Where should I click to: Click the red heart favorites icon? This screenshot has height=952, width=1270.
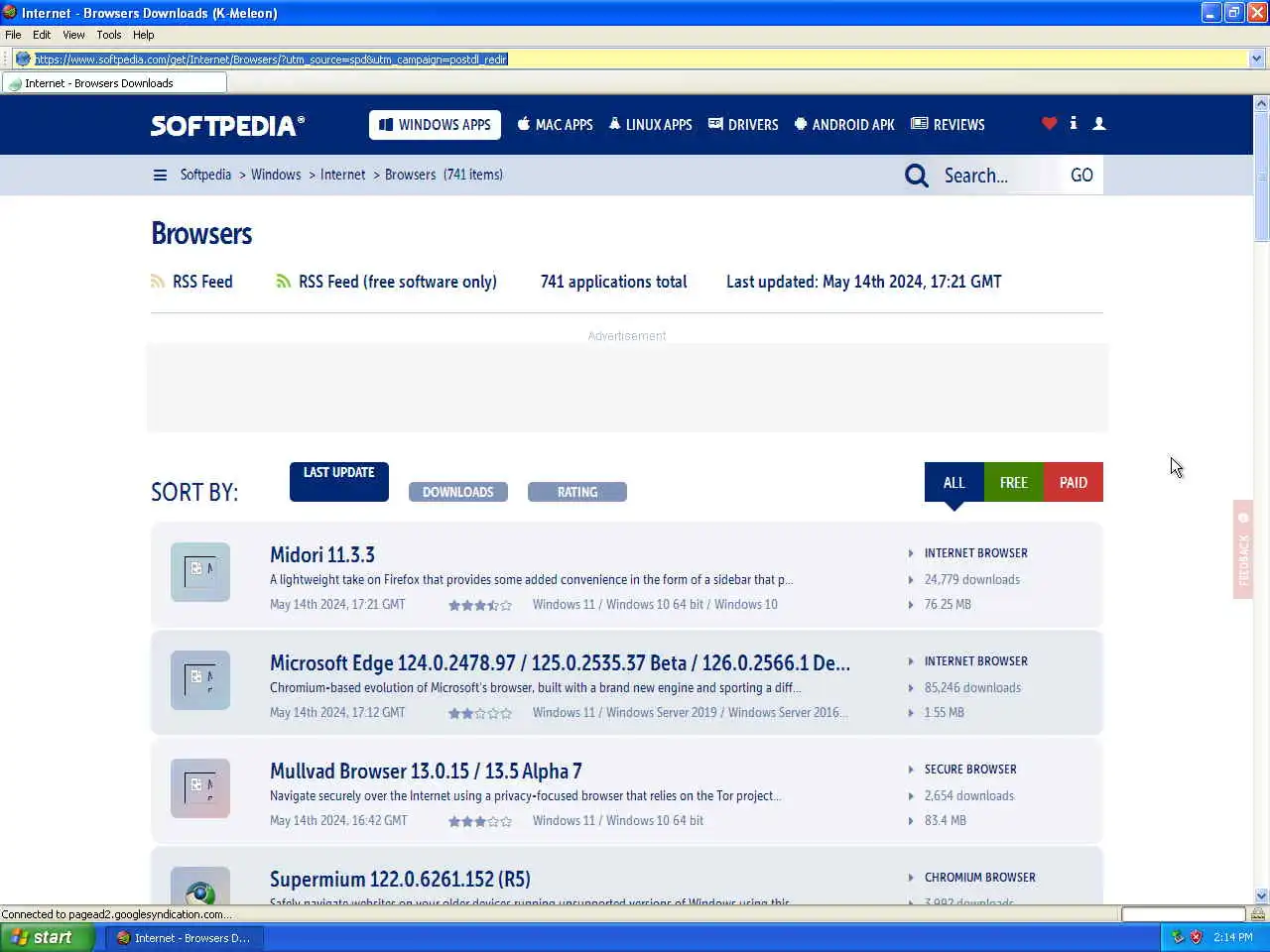tap(1049, 123)
